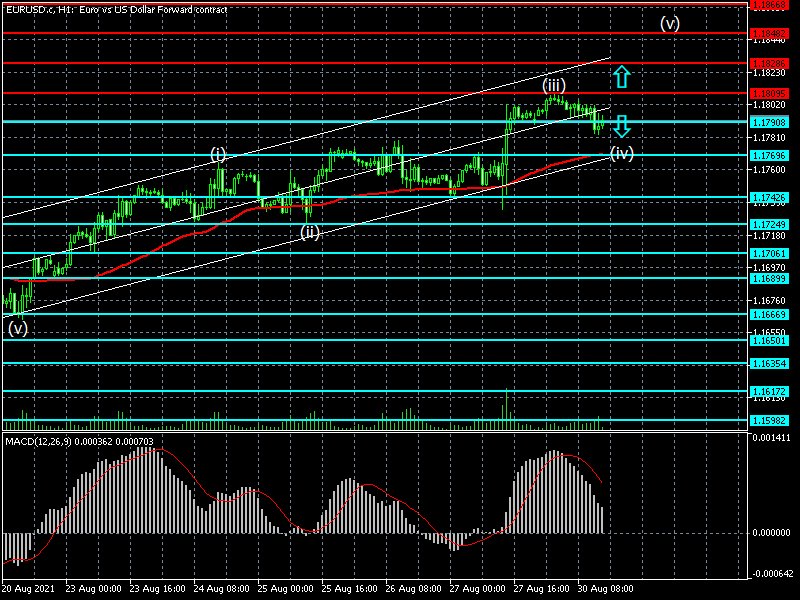Click the red 1.18095 price level tag

[x=769, y=93]
